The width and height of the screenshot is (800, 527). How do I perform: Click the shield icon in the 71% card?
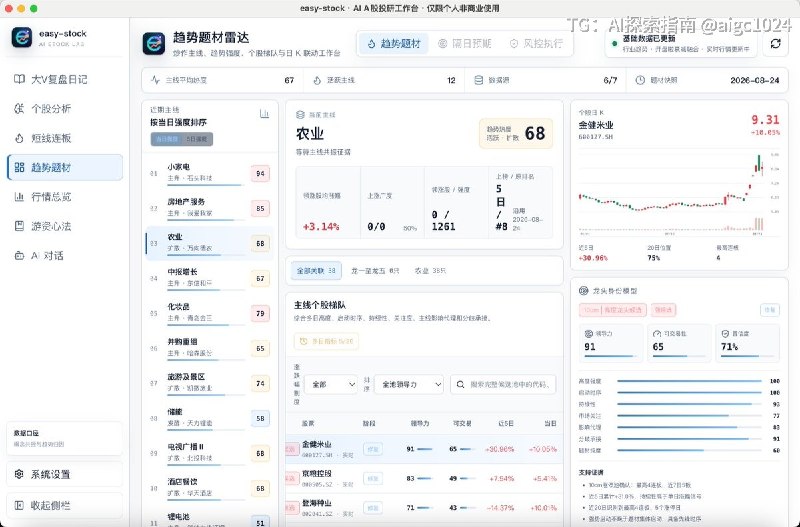pyautogui.click(x=725, y=333)
